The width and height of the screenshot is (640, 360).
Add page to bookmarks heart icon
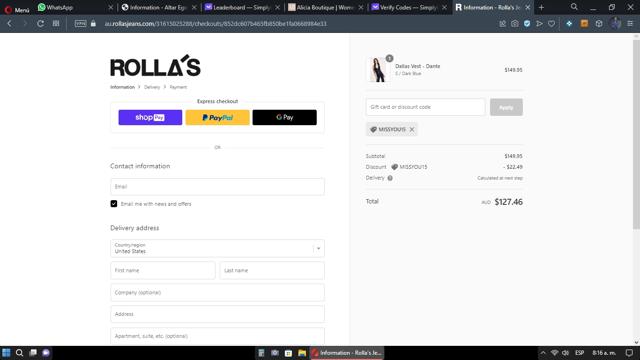click(551, 24)
